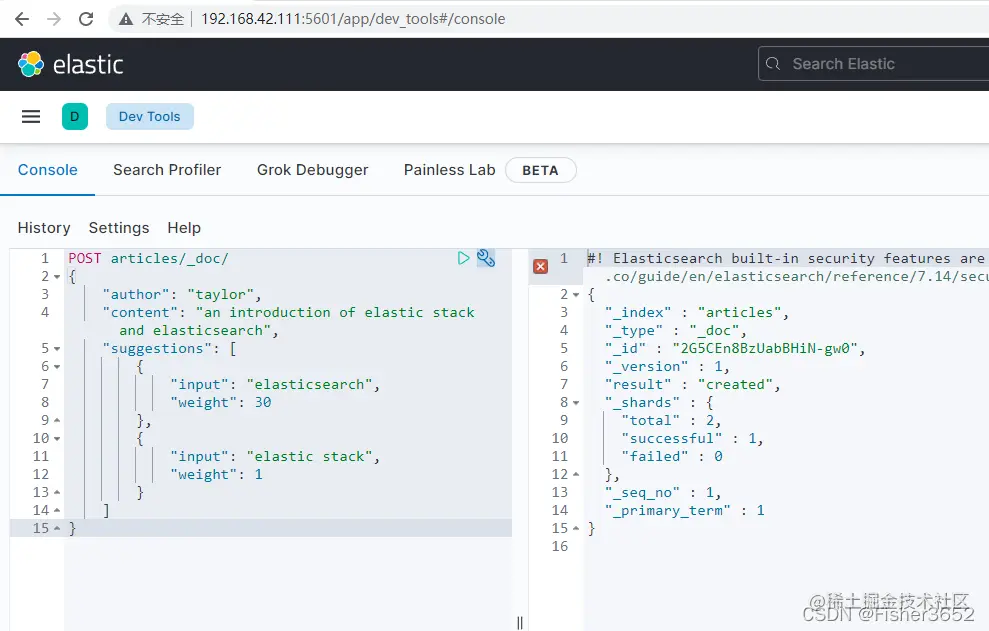Click the green D space avatar
The width and height of the screenshot is (989, 631).
(75, 117)
